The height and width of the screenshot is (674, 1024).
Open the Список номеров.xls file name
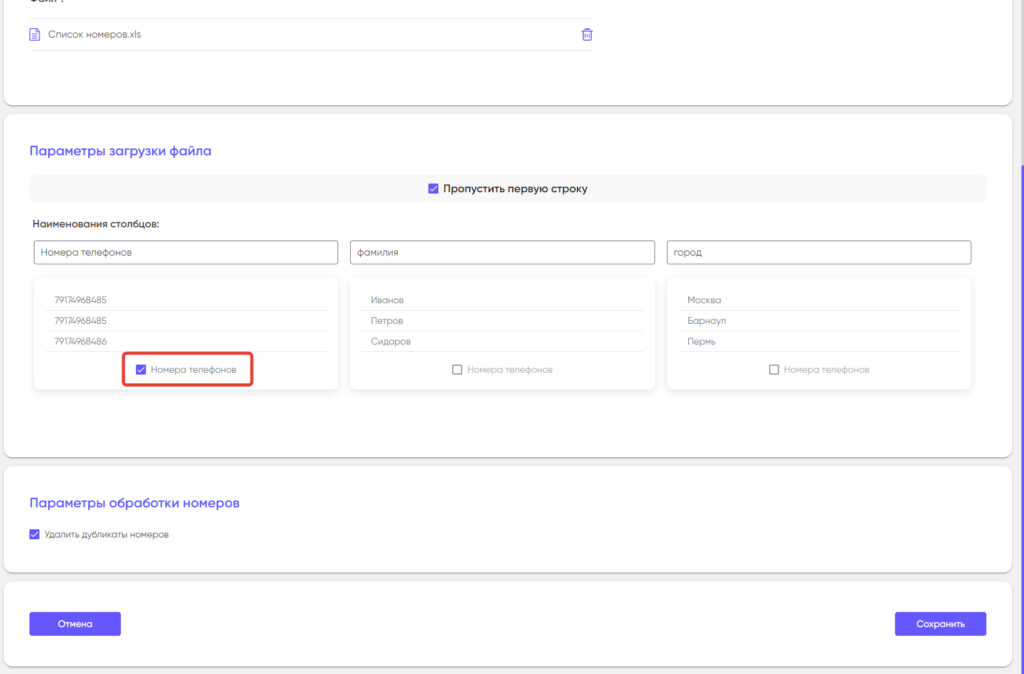pos(94,34)
